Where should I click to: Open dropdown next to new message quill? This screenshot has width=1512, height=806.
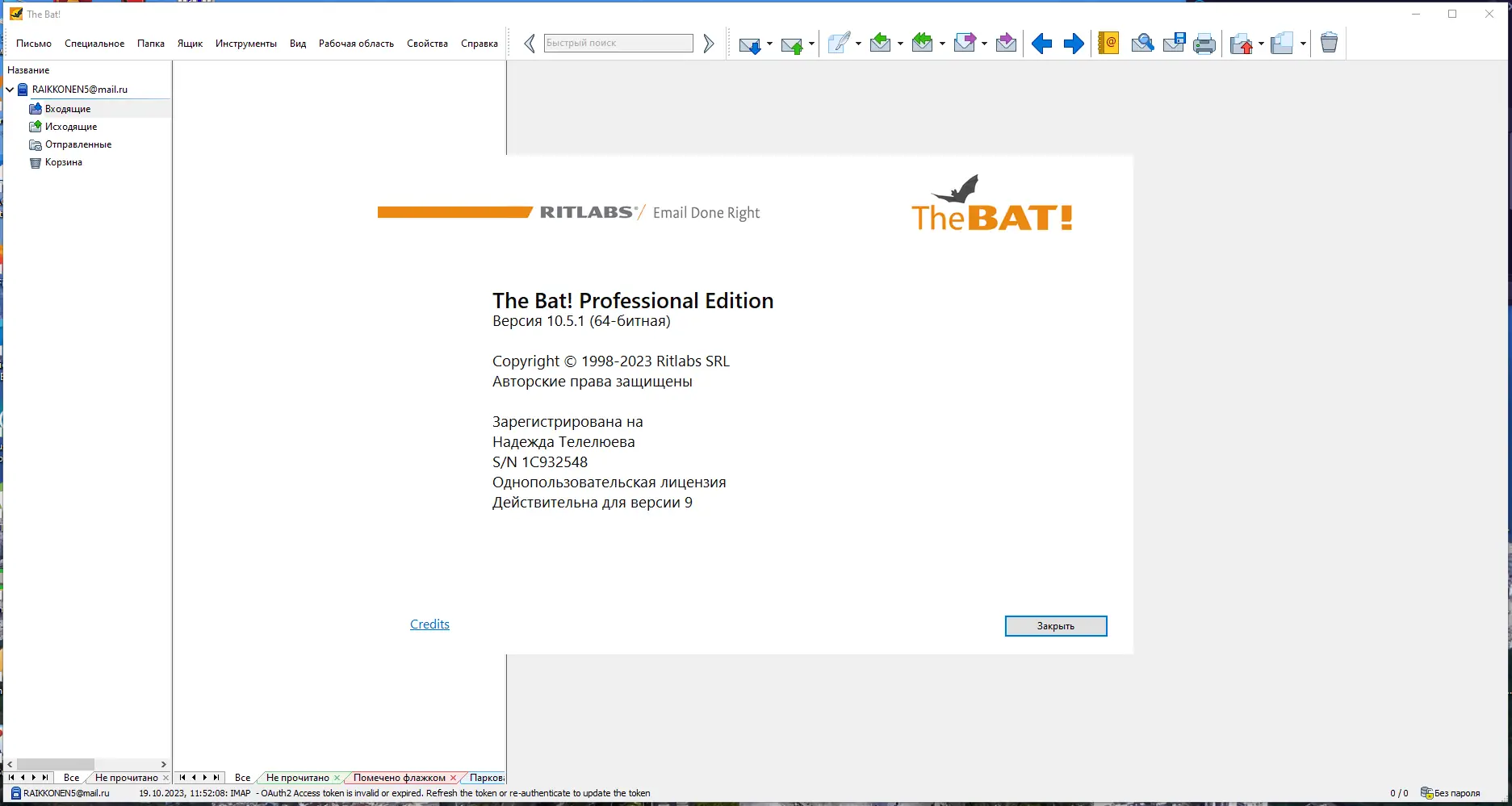pos(858,44)
